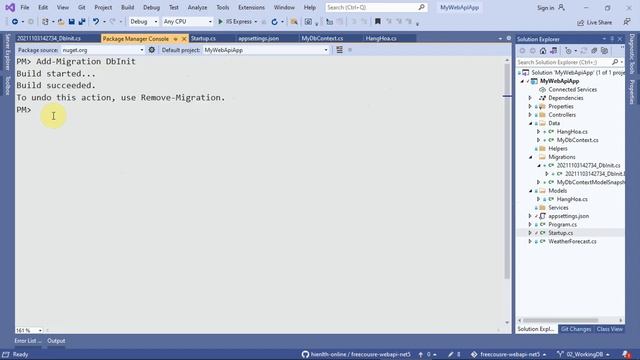Click the bookmark icon in the toolbar
The height and width of the screenshot is (360, 640).
pos(378,22)
